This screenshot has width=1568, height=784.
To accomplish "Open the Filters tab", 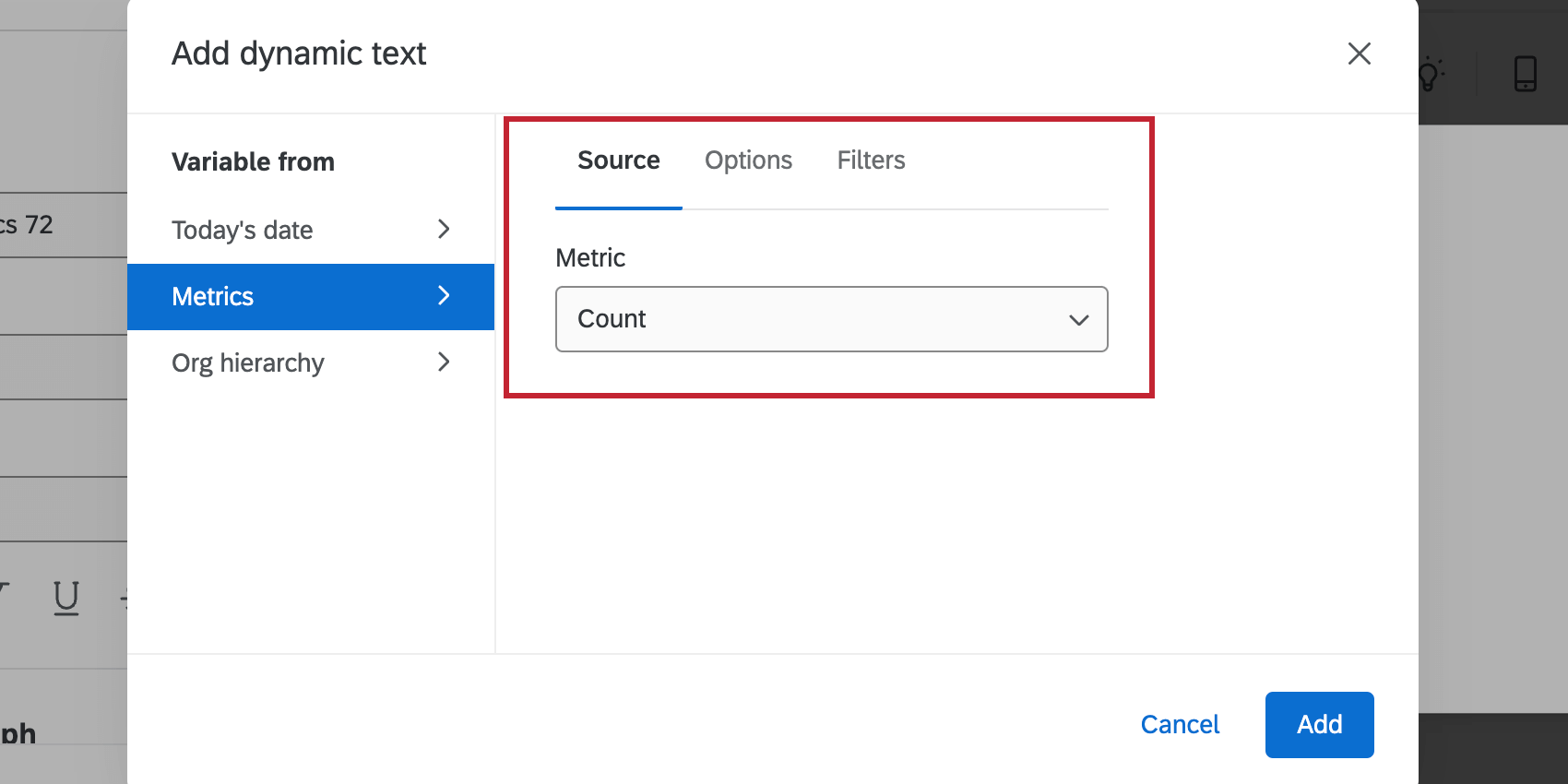I will pos(871,160).
